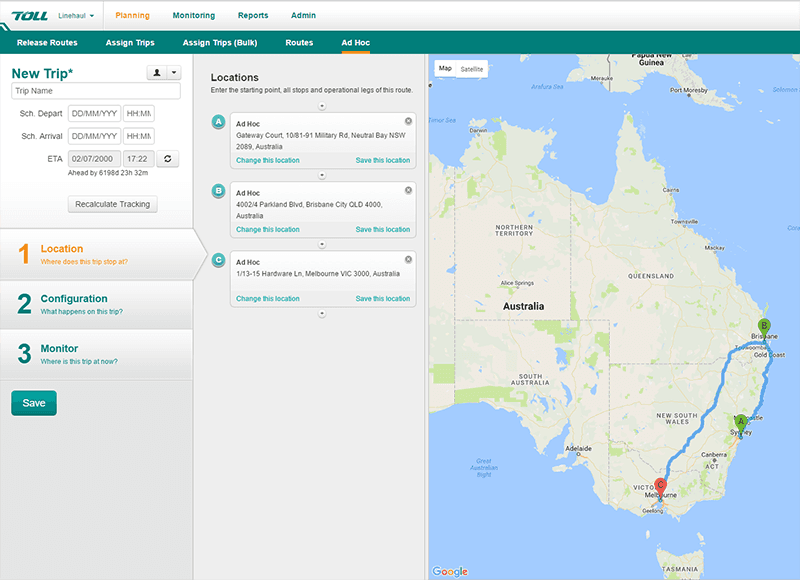800x580 pixels.
Task: Open the Monitoring menu
Action: (x=193, y=16)
